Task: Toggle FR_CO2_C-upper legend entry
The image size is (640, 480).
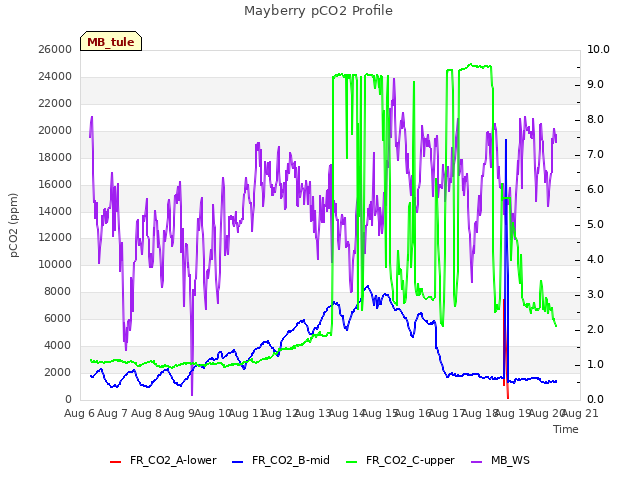Action: pos(400,460)
